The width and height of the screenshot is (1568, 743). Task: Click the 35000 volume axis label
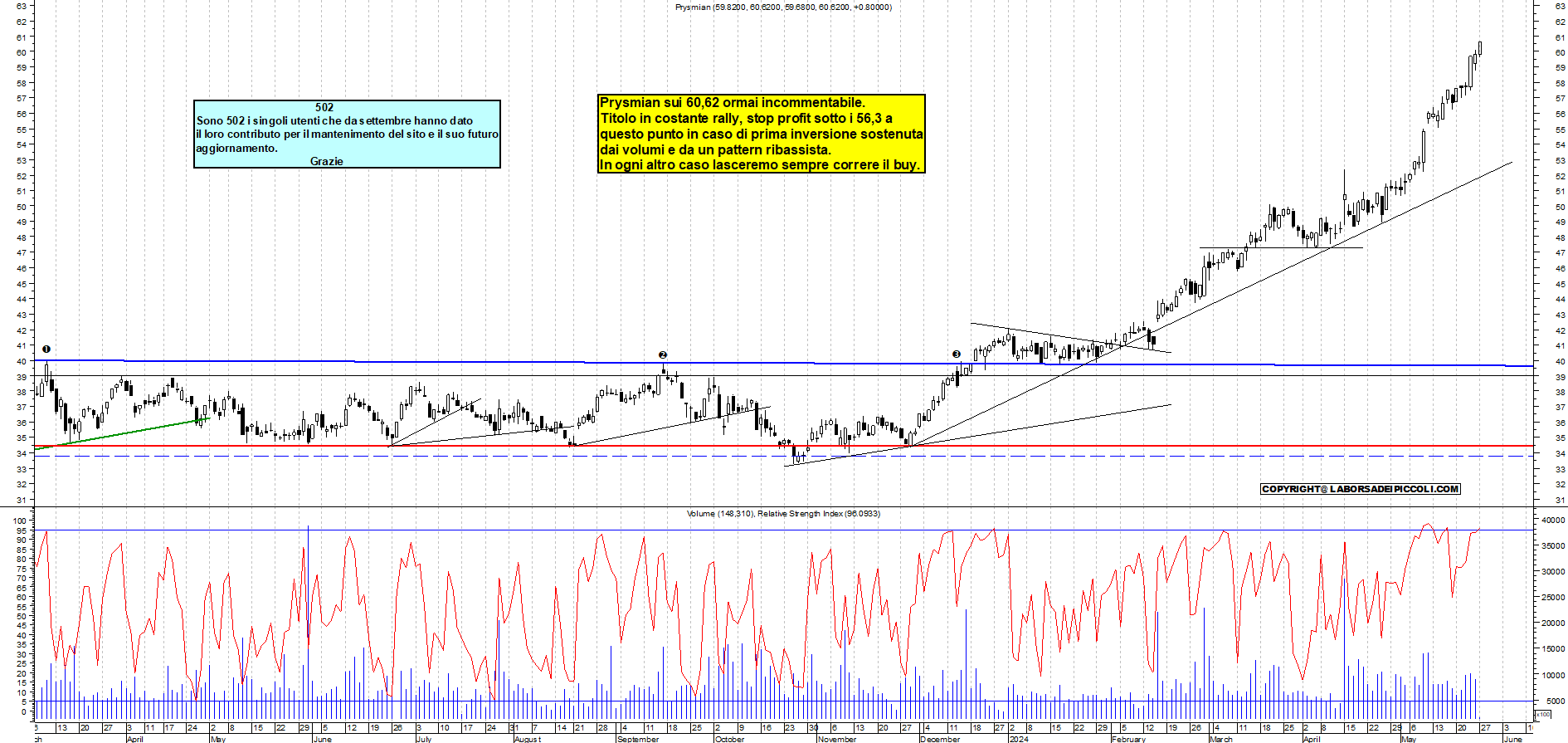[1553, 546]
